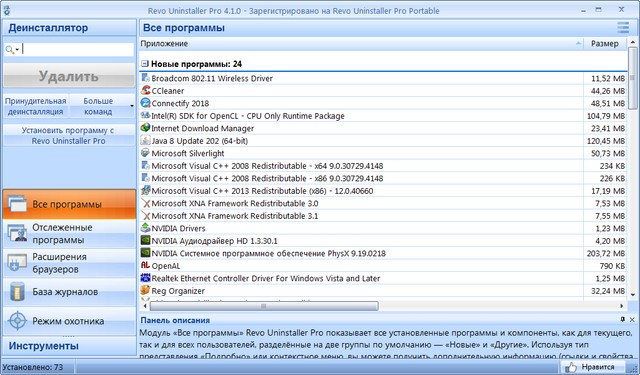Image resolution: width=640 pixels, height=375 pixels.
Task: Select NVIDIA Drivers row text
Action: (178, 229)
